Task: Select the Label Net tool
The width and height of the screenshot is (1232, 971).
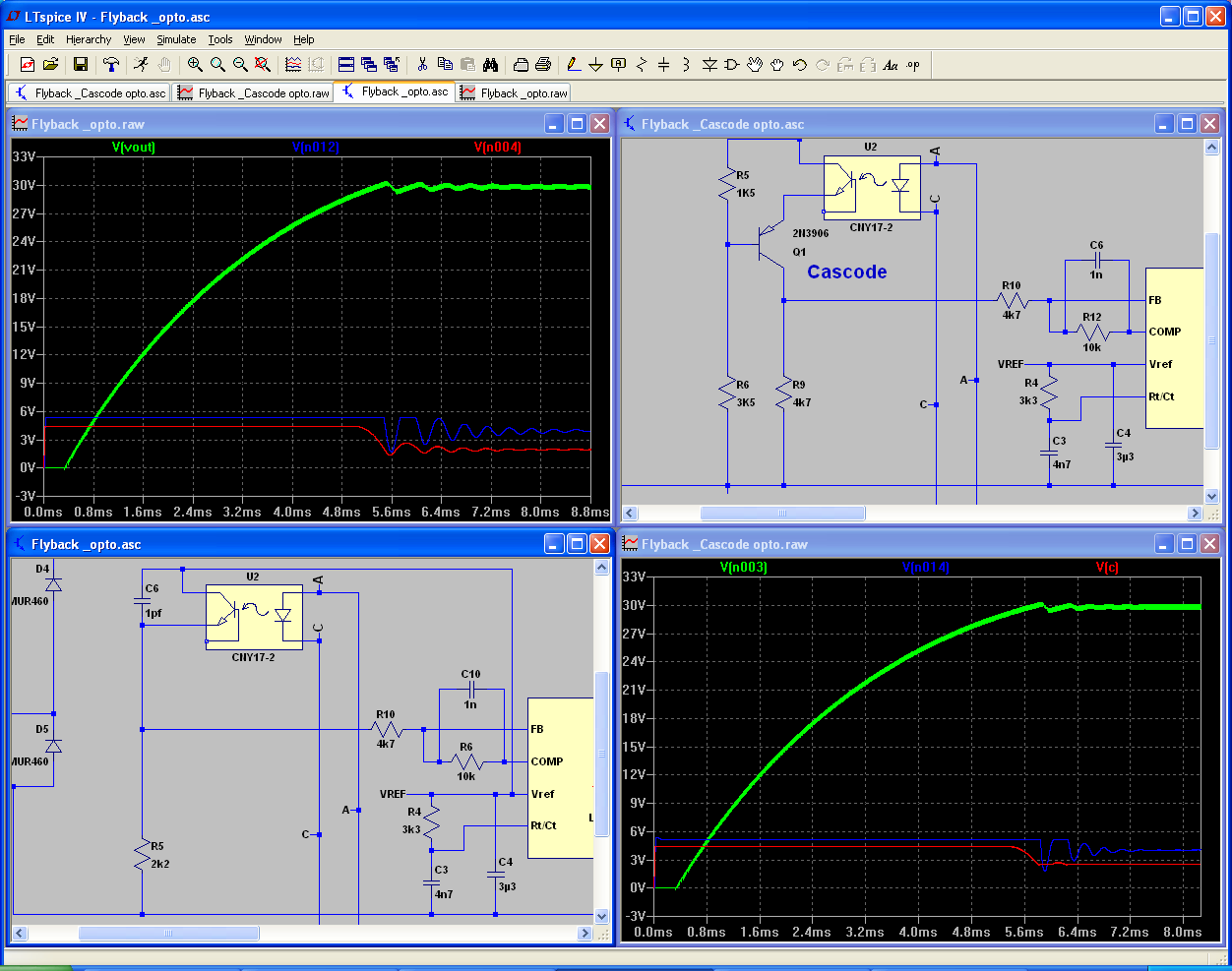Action: (619, 65)
